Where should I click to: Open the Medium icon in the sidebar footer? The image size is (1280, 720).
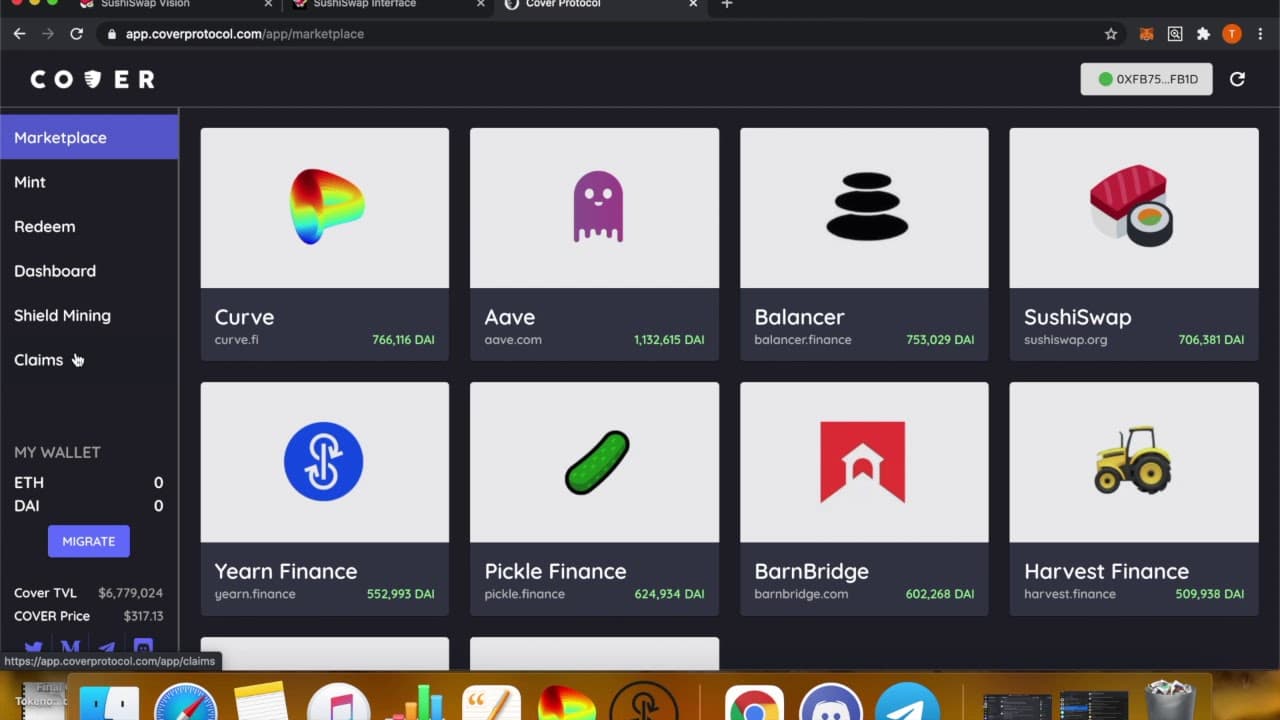click(x=70, y=649)
